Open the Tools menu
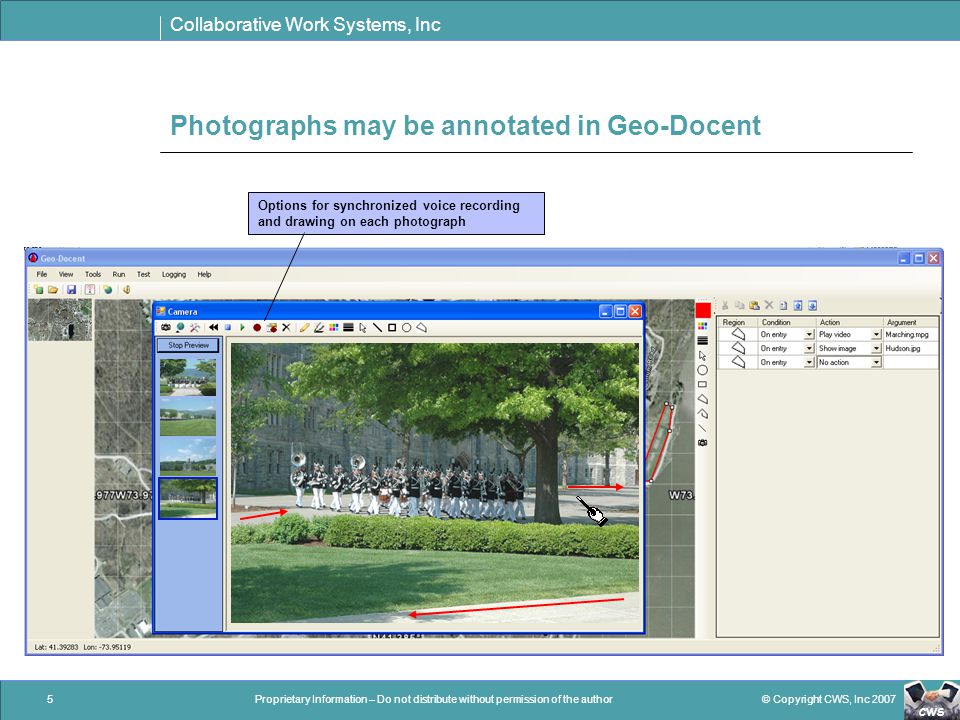The height and width of the screenshot is (720, 960). pos(92,274)
